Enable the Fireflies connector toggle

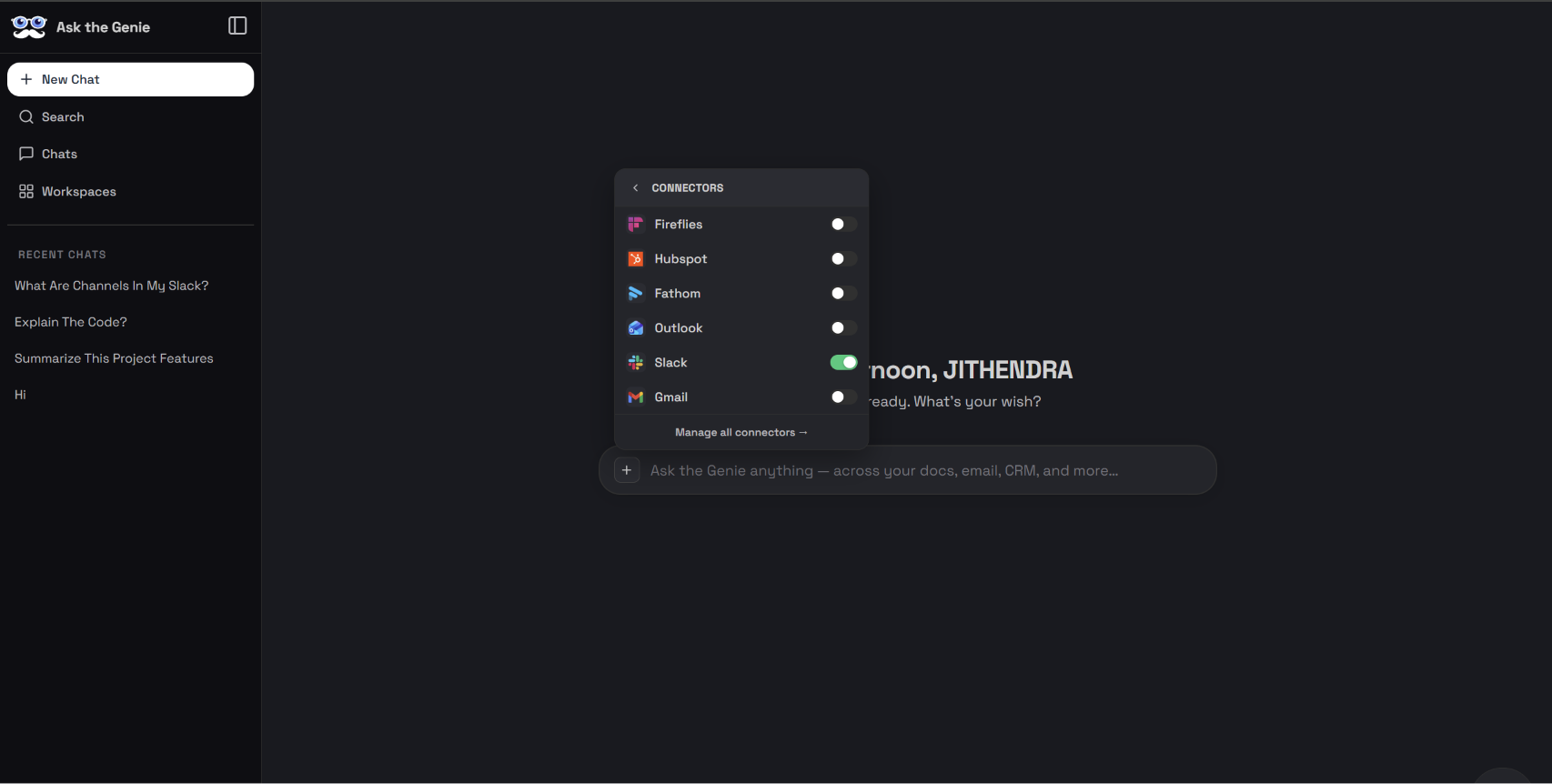point(843,225)
